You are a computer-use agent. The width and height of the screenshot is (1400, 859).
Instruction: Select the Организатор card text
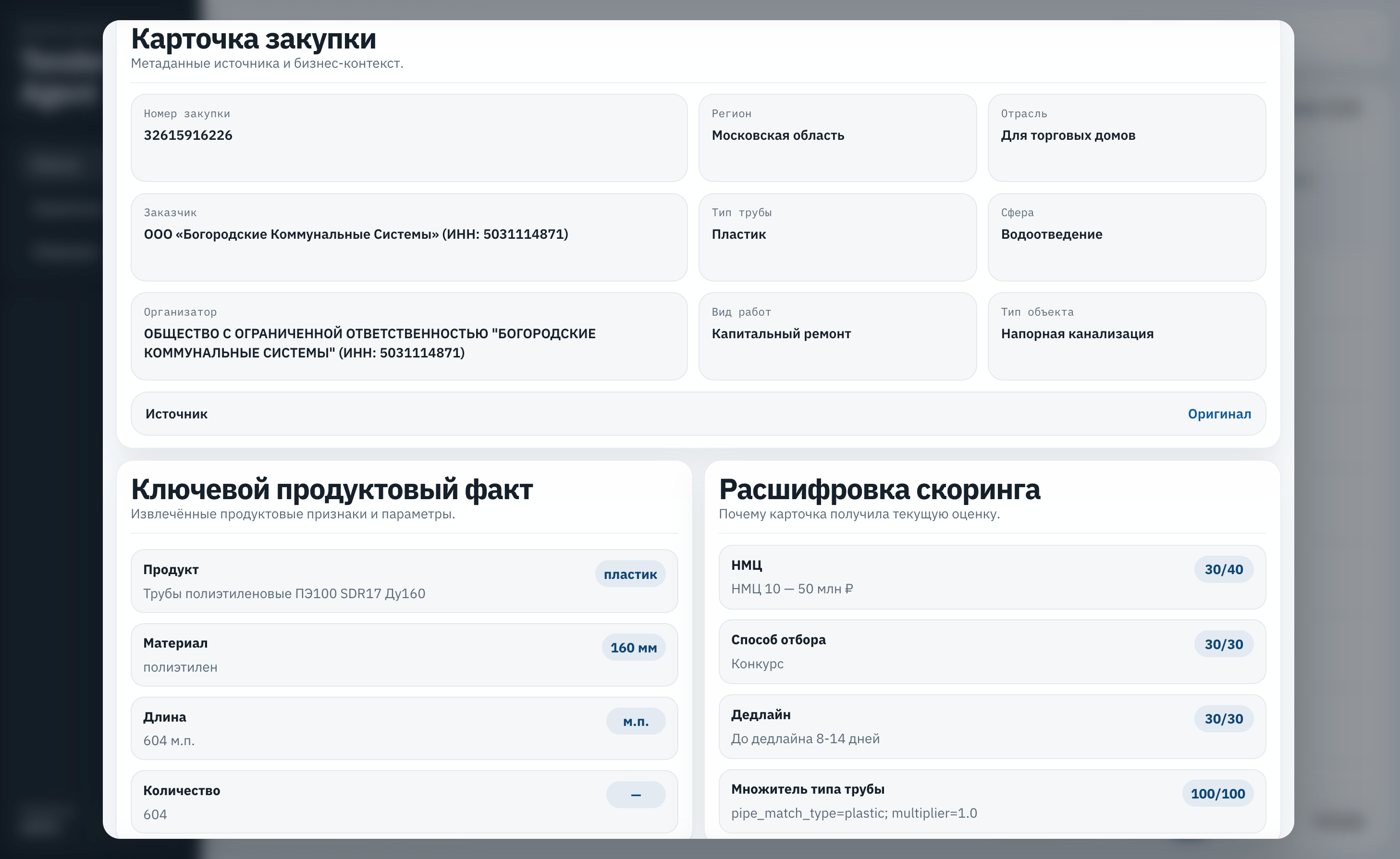[x=369, y=343]
